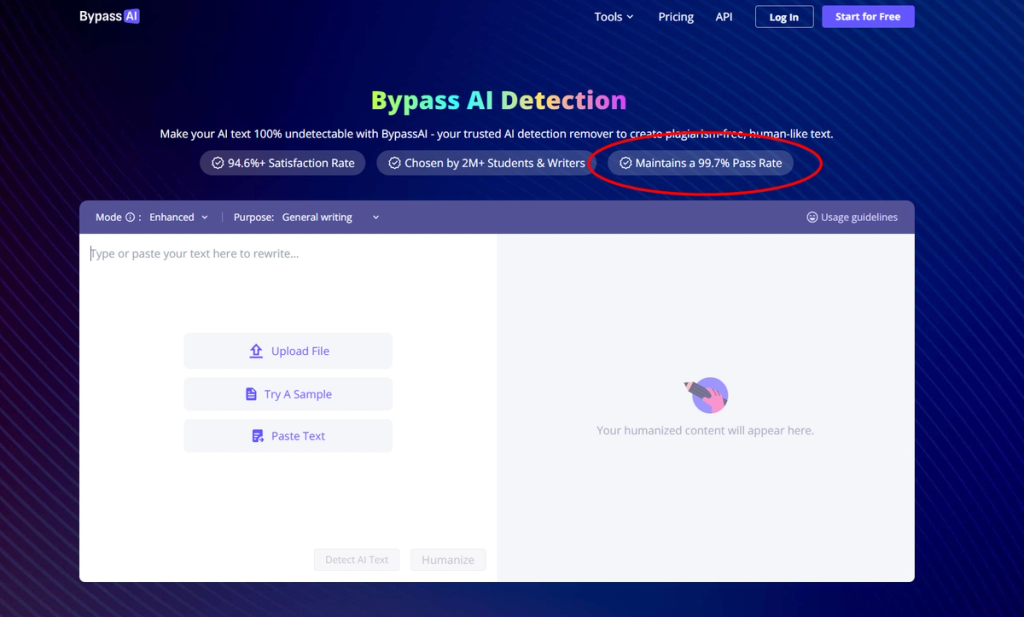Open the API page

[724, 17]
